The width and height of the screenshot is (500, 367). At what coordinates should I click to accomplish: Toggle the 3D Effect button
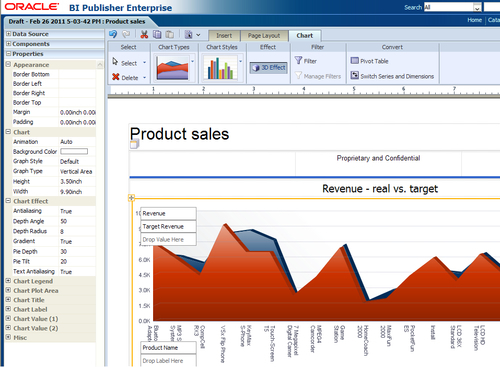coord(269,68)
